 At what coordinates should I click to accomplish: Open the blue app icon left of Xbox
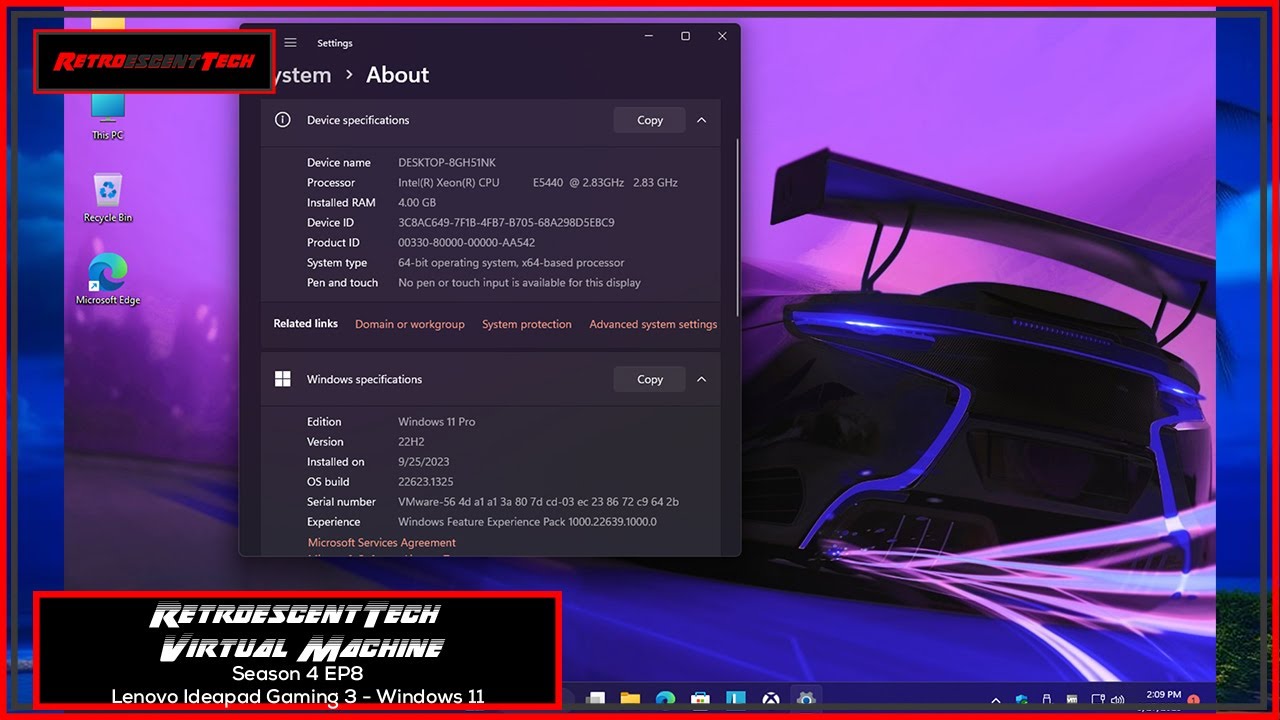(x=735, y=699)
